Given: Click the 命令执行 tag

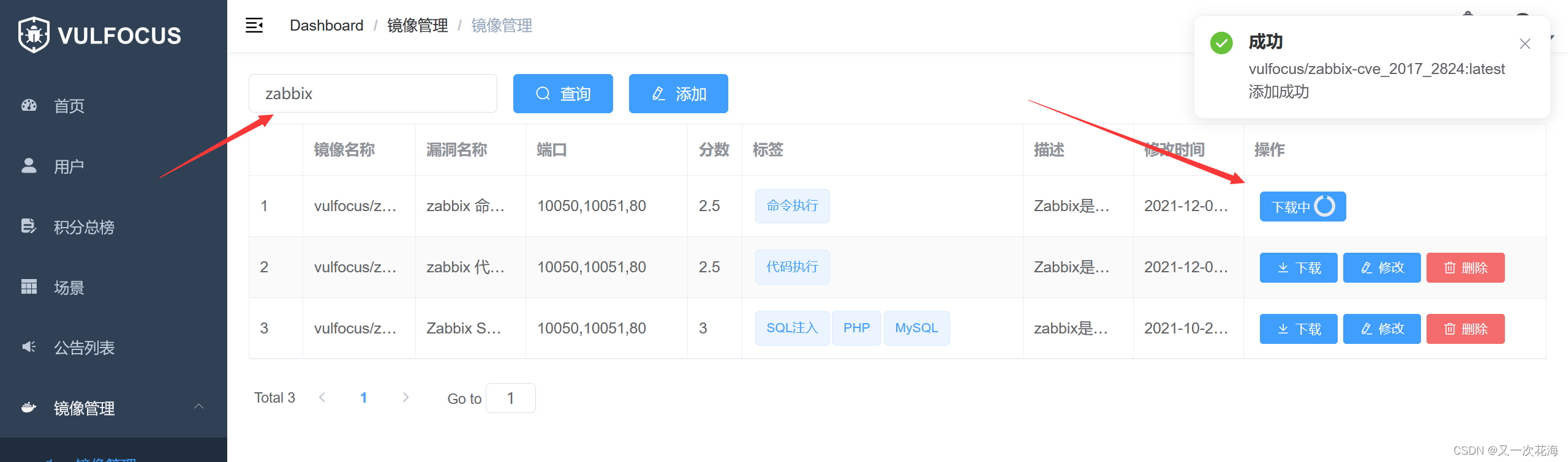Looking at the screenshot, I should tap(792, 206).
